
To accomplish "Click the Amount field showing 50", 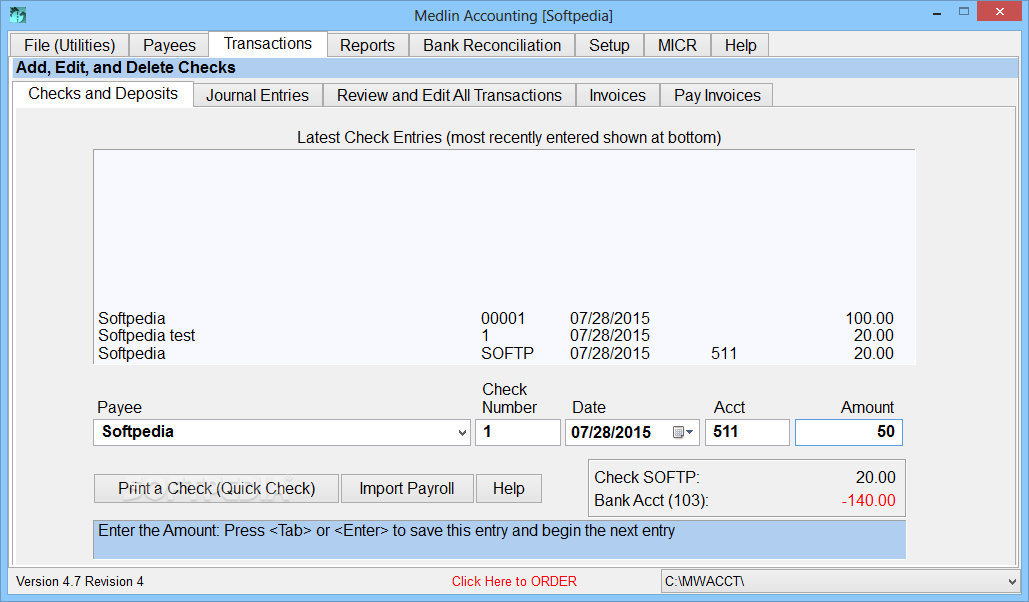I will point(849,432).
